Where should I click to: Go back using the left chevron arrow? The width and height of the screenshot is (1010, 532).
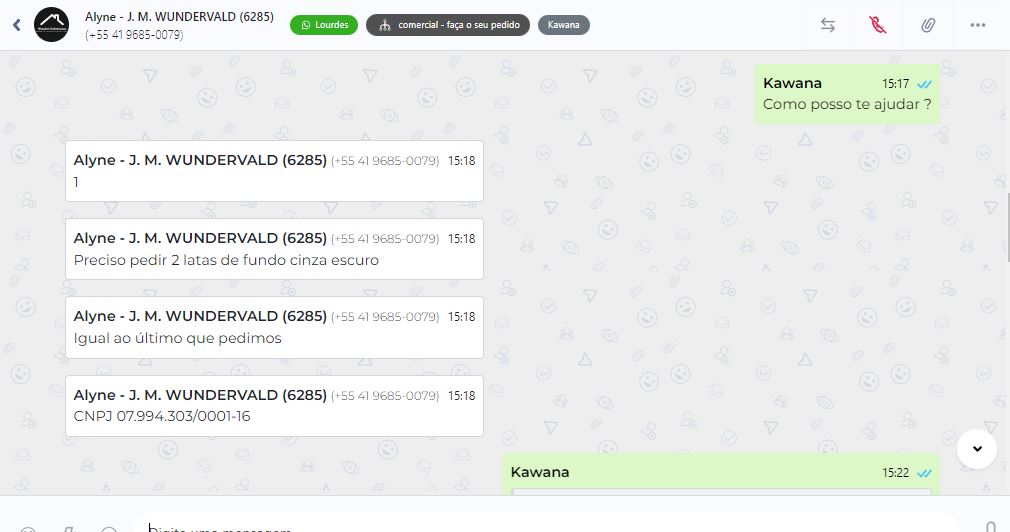(17, 25)
